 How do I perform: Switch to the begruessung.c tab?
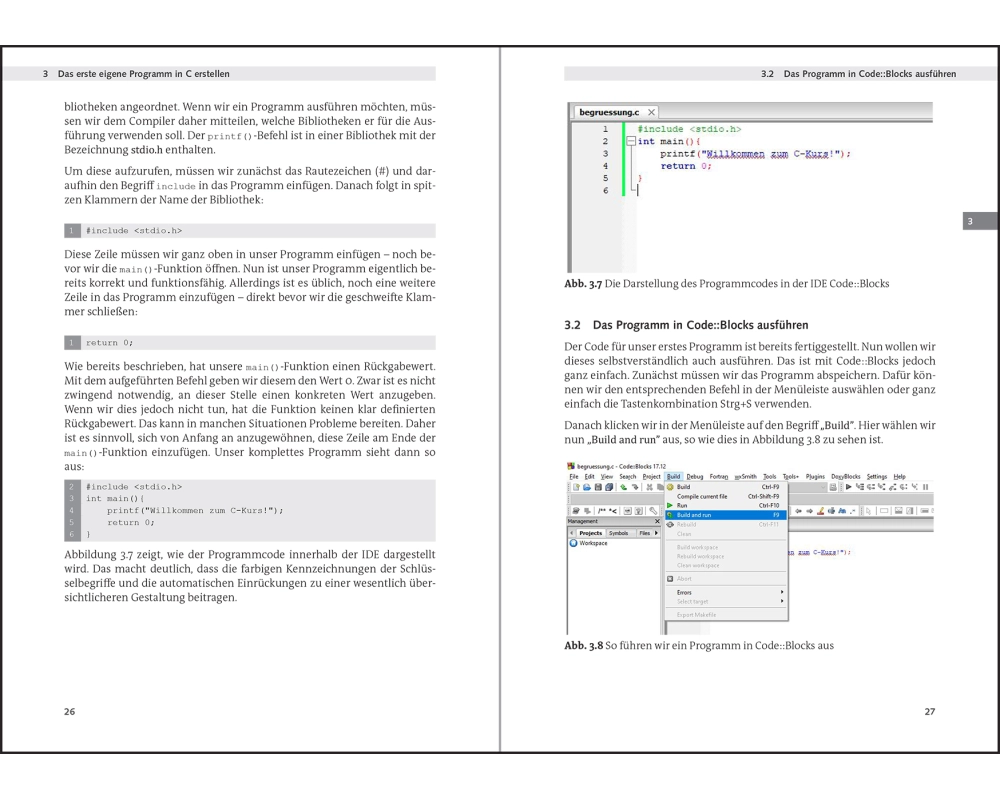click(x=610, y=113)
